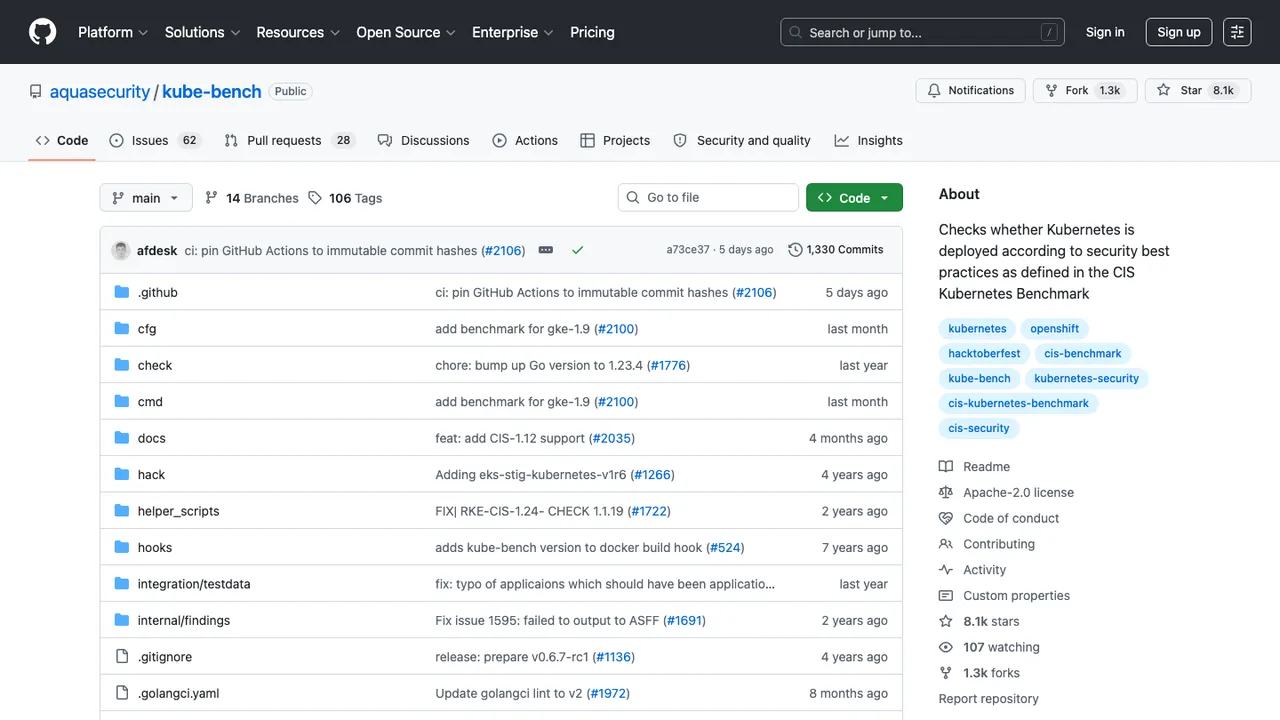Open the internal/findings folder
This screenshot has height=720, width=1280.
184,620
